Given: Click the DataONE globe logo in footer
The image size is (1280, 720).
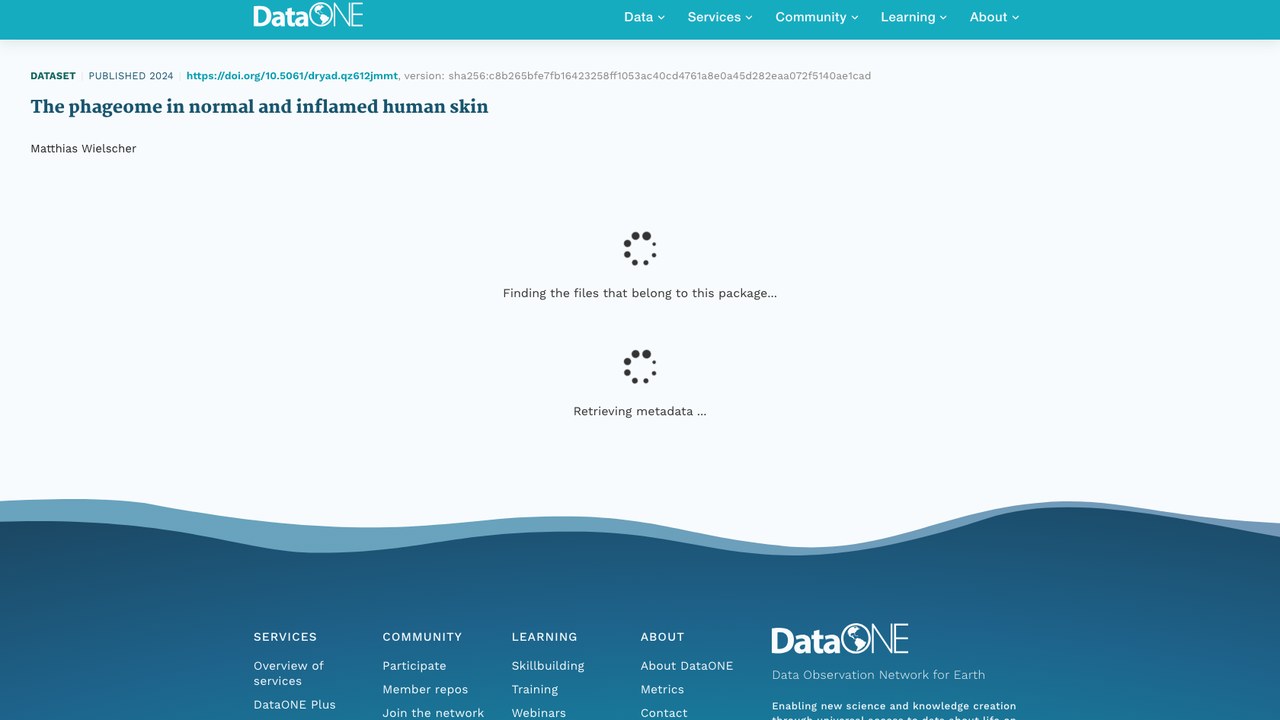Looking at the screenshot, I should [x=840, y=639].
